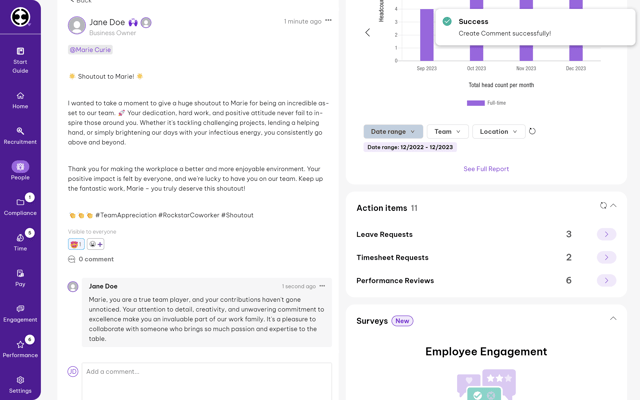This screenshot has height=400, width=640.
Task: Open the Team filter dropdown
Action: click(x=447, y=131)
